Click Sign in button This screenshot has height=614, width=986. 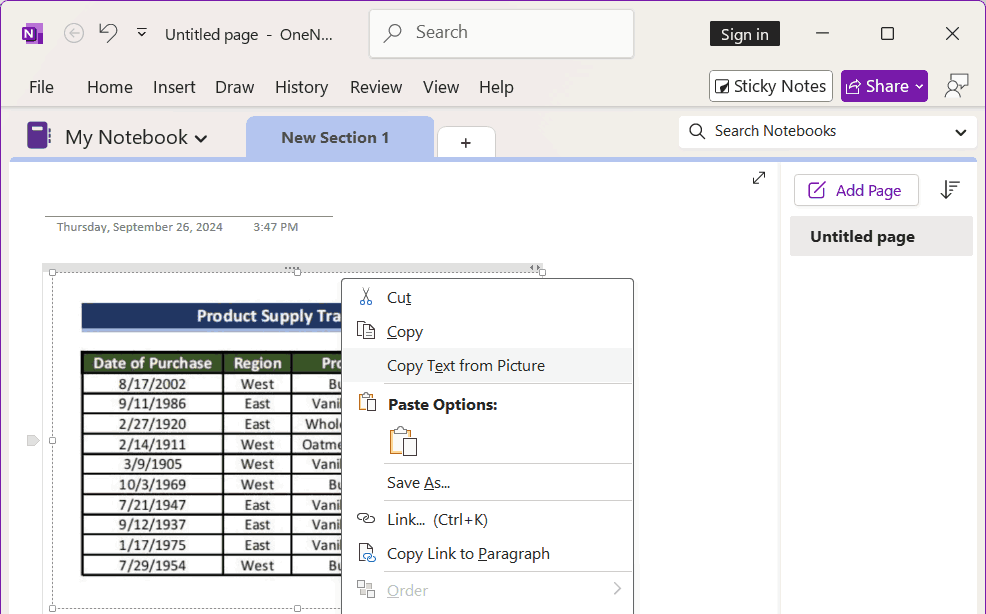pyautogui.click(x=745, y=34)
